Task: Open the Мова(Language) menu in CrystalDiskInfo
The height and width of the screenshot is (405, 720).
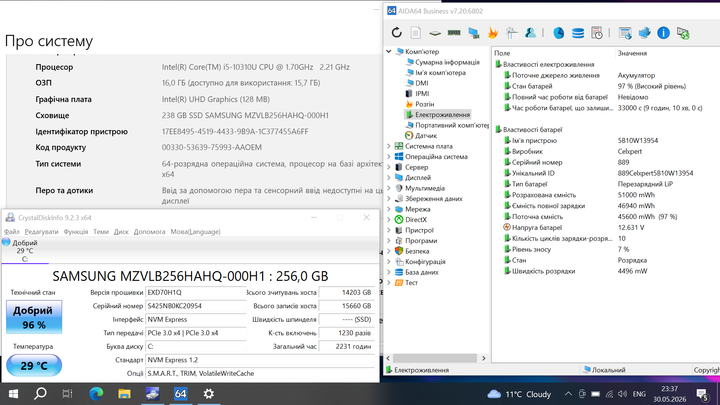Action: point(196,231)
